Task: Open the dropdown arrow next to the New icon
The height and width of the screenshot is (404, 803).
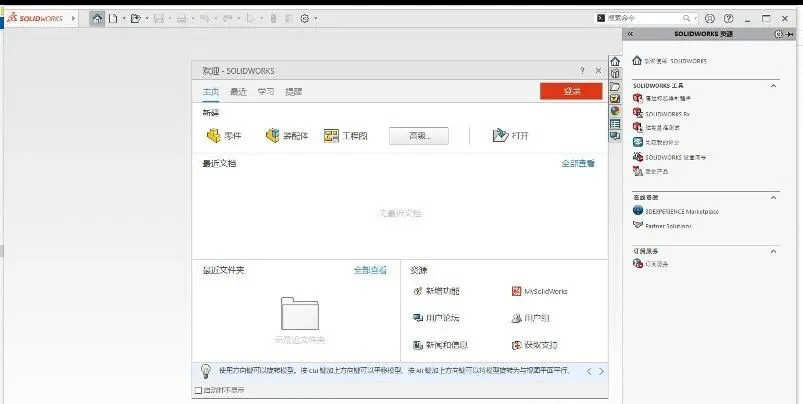Action: 124,19
